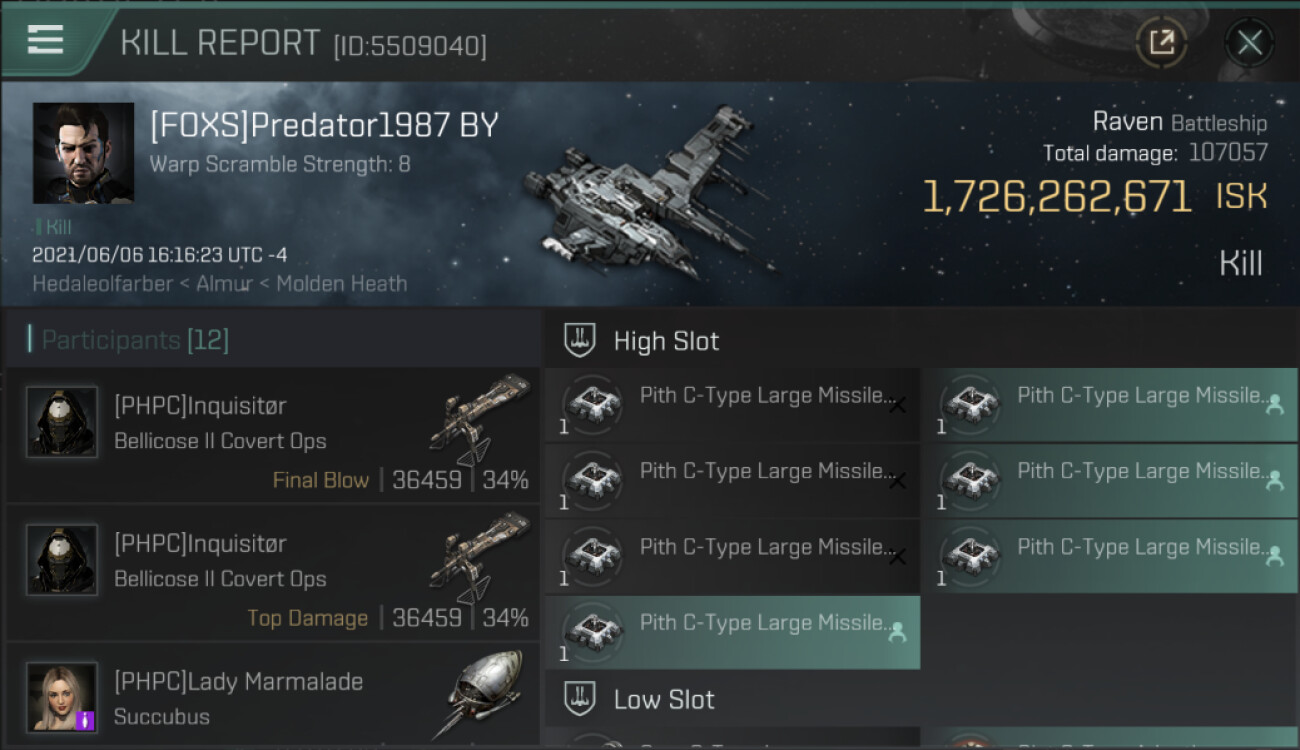The image size is (1300, 750).
Task: Click the 1,726,262,671 ISK value
Action: coord(1056,197)
